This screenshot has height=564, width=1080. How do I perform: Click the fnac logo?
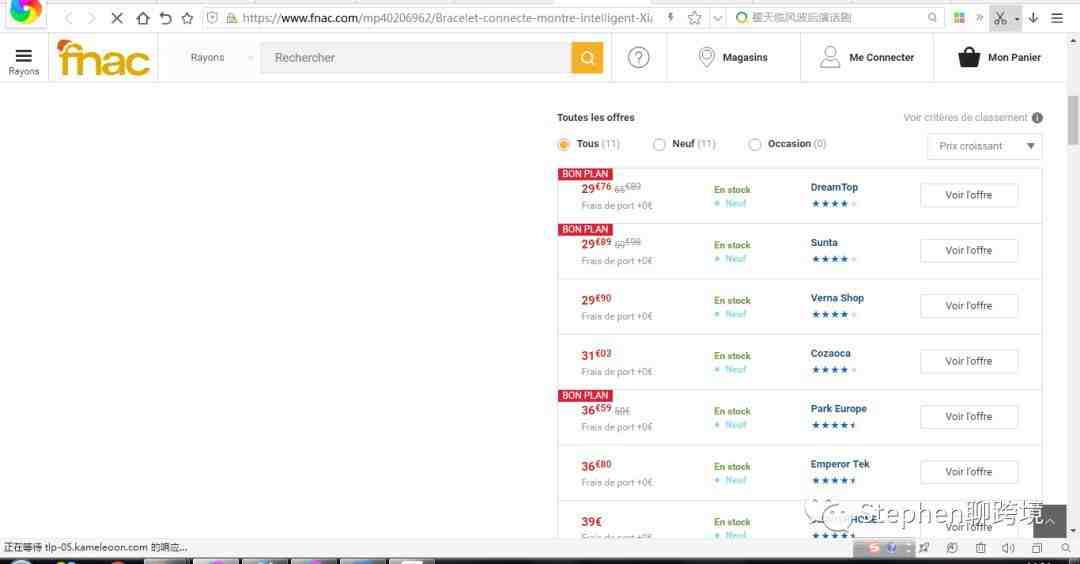coord(103,58)
